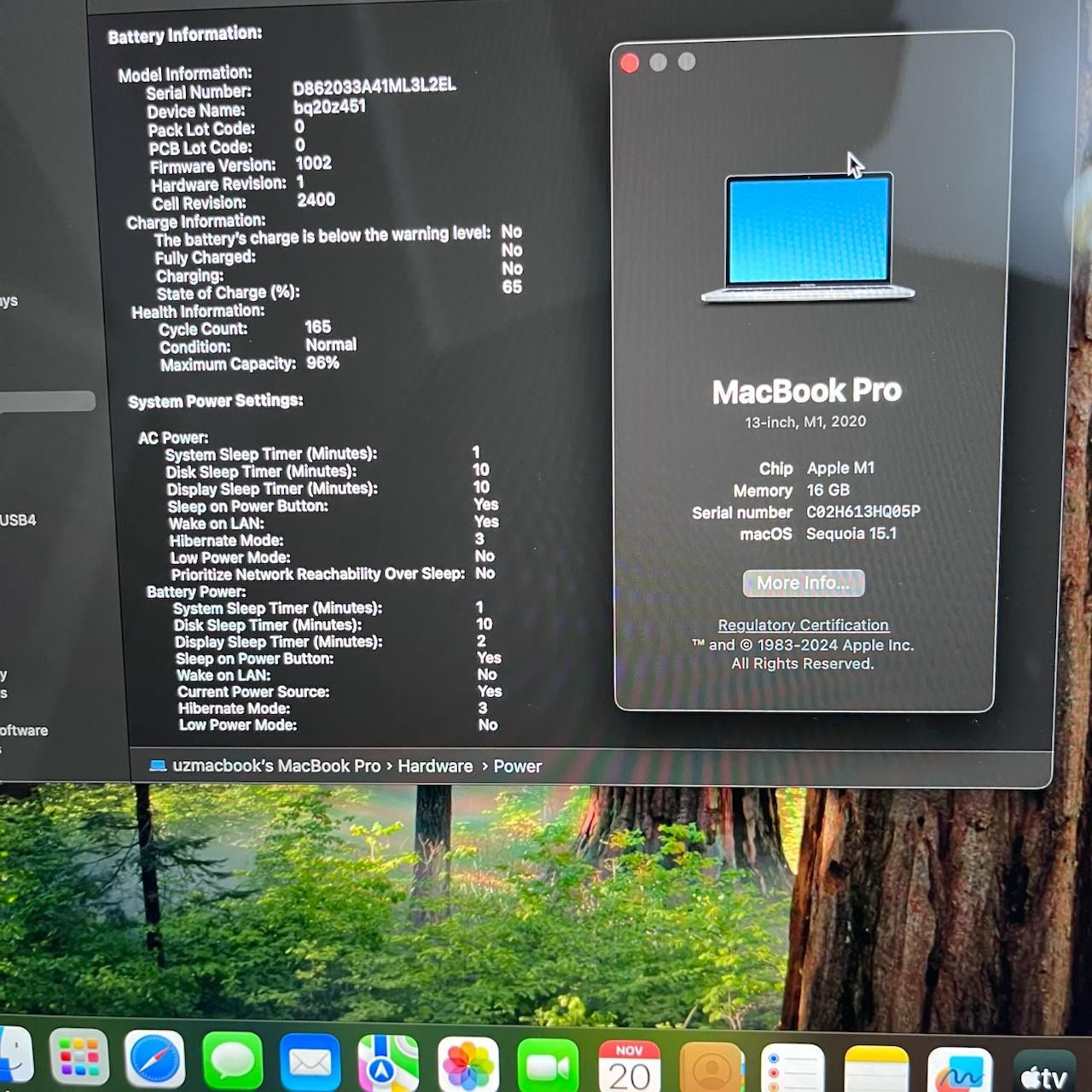This screenshot has height=1092, width=1092.
Task: Click the 'MacBook Pro' title text
Action: pos(807,392)
